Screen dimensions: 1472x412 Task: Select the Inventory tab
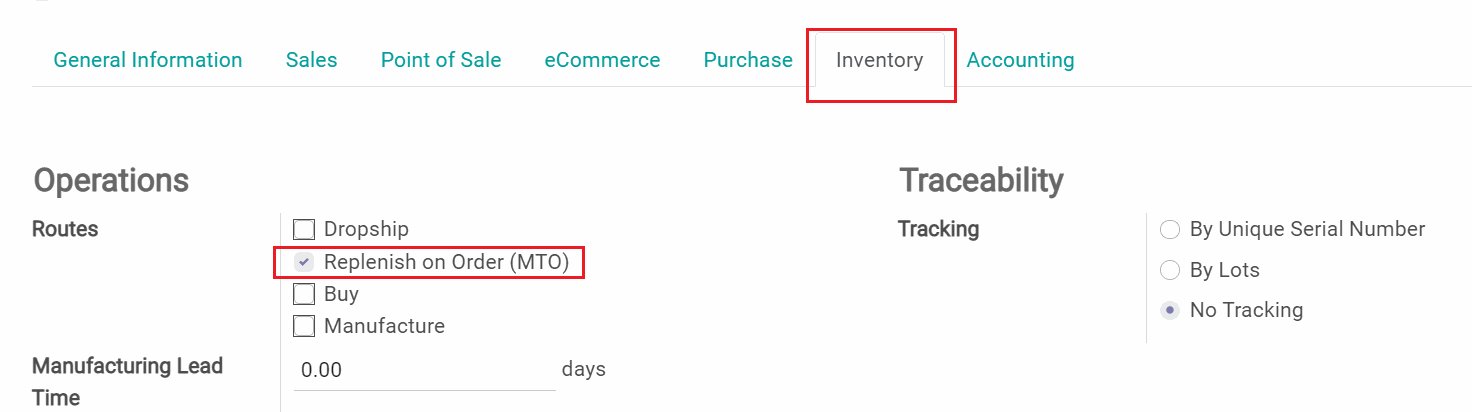coord(879,60)
